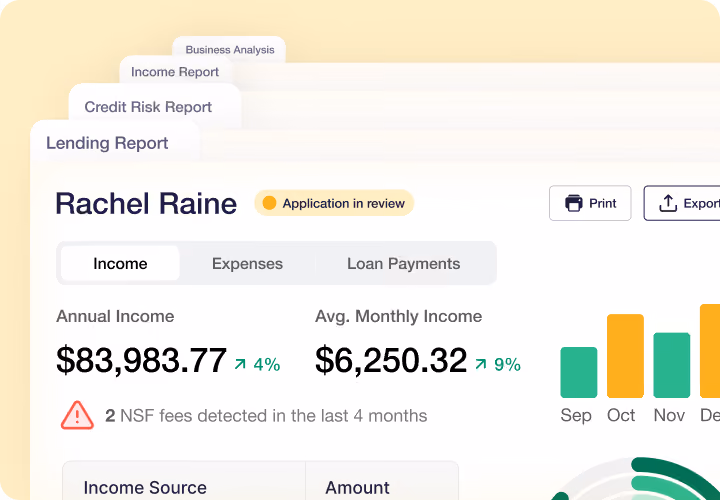Click the Application in review status badge
This screenshot has width=720, height=500.
pyautogui.click(x=334, y=203)
